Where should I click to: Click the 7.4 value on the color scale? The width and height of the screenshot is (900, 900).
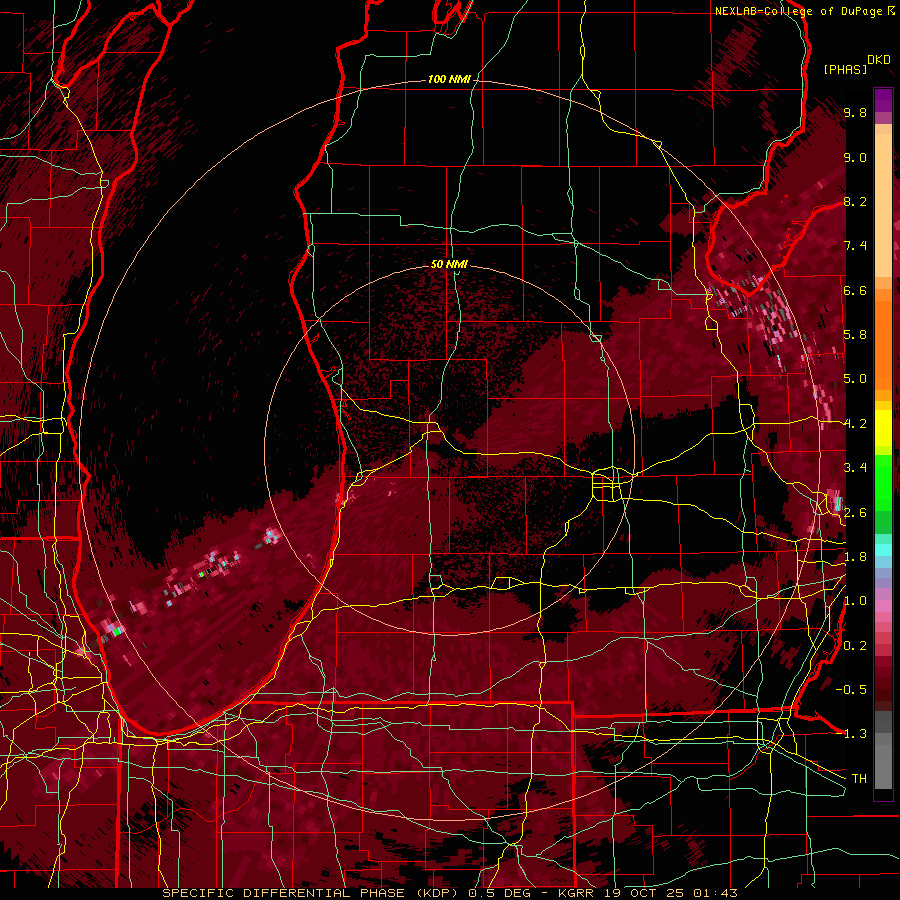tap(855, 246)
